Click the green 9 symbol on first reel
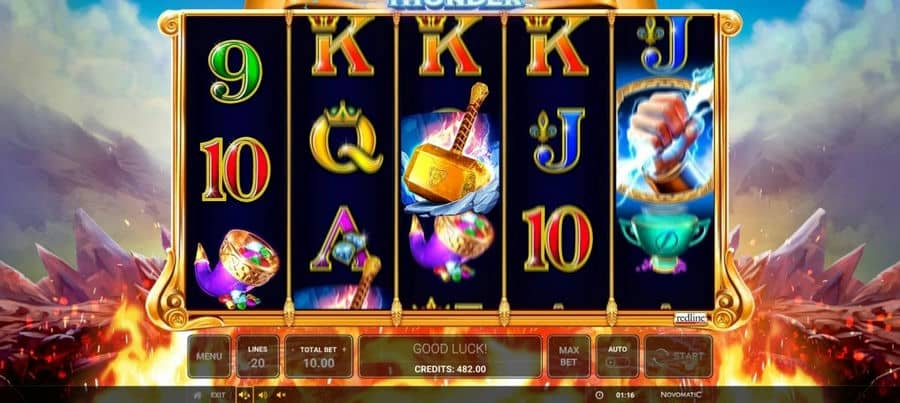Screen dimensions: 900x403 (x=235, y=71)
